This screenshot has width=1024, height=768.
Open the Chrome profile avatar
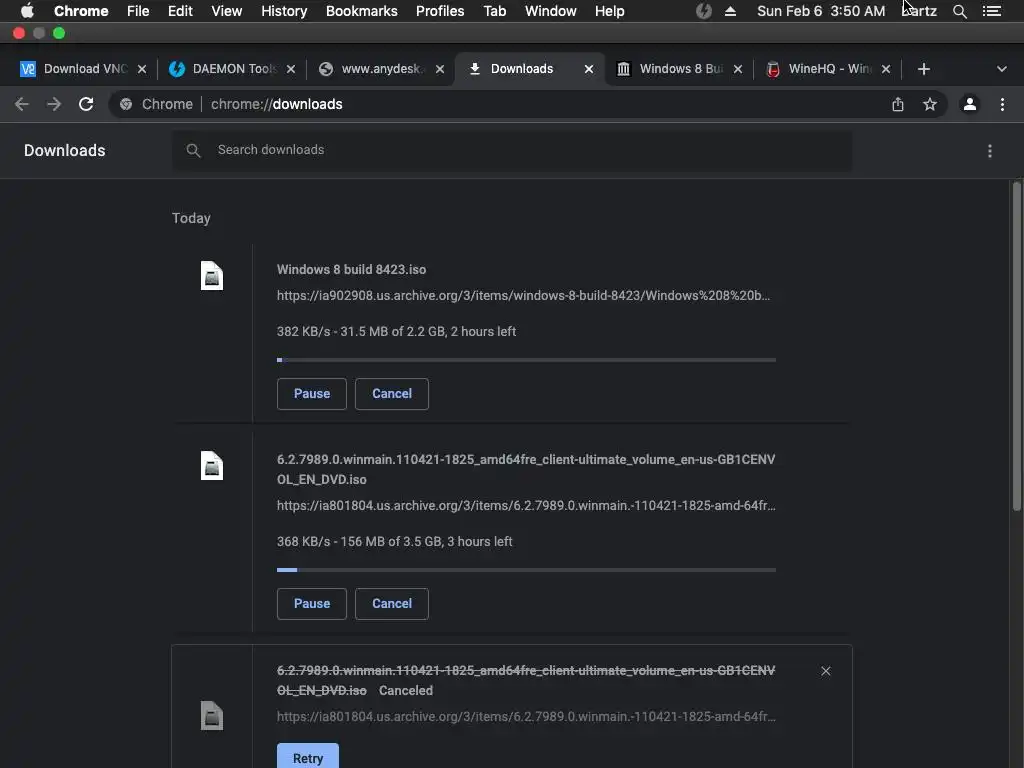969,104
